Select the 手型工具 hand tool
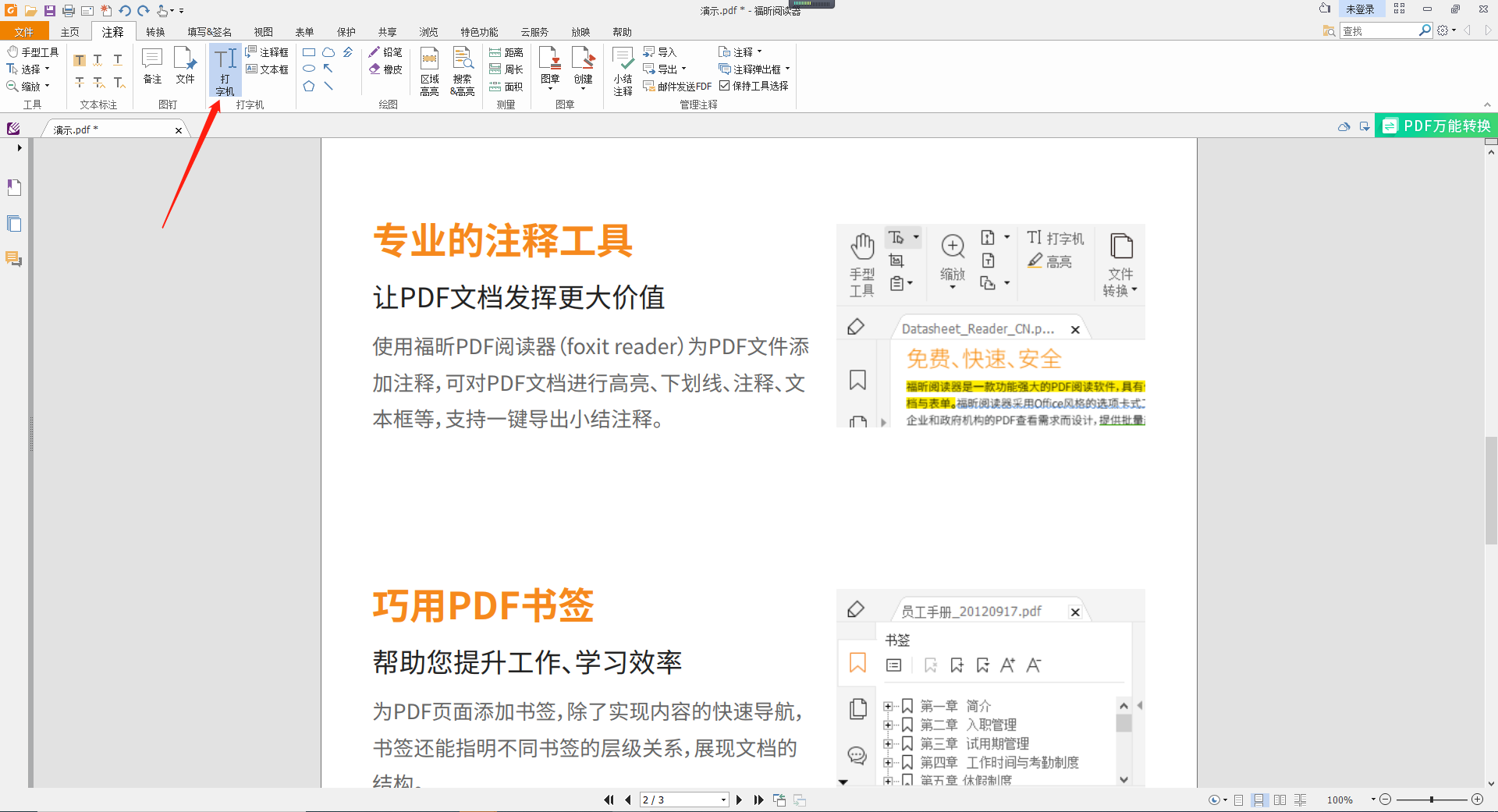The height and width of the screenshot is (812, 1498). click(34, 51)
